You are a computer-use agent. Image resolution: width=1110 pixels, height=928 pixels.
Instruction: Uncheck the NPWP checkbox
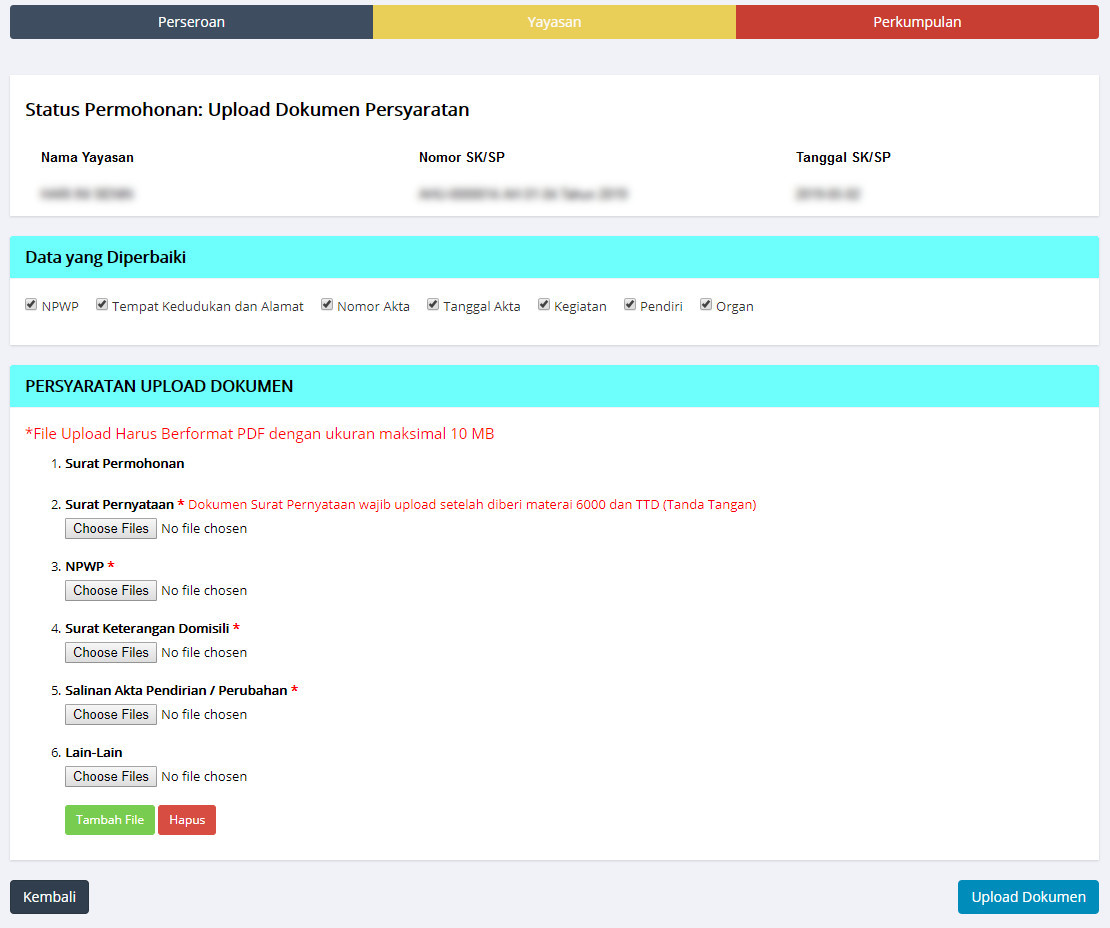31,305
